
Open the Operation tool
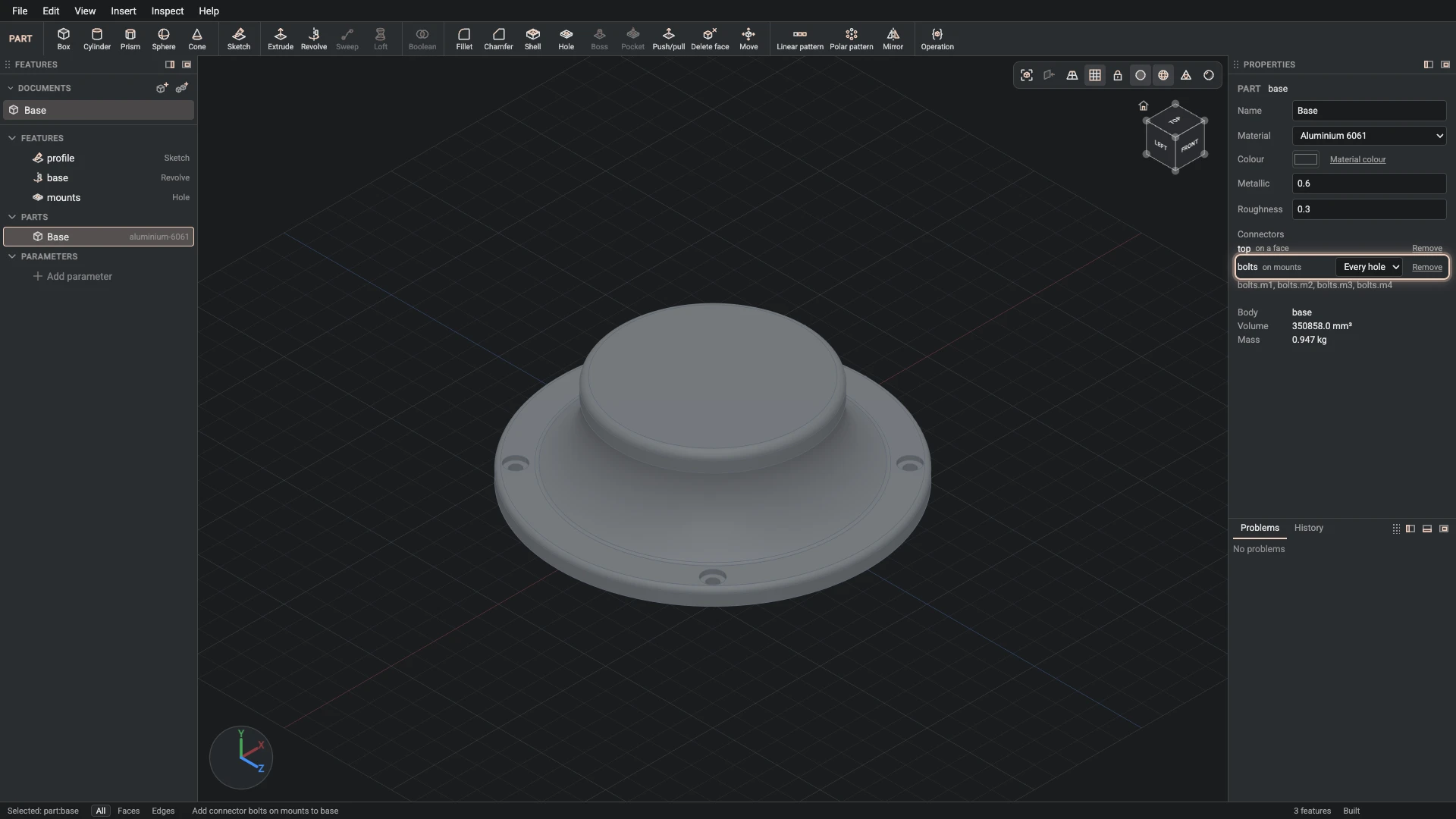click(x=937, y=39)
